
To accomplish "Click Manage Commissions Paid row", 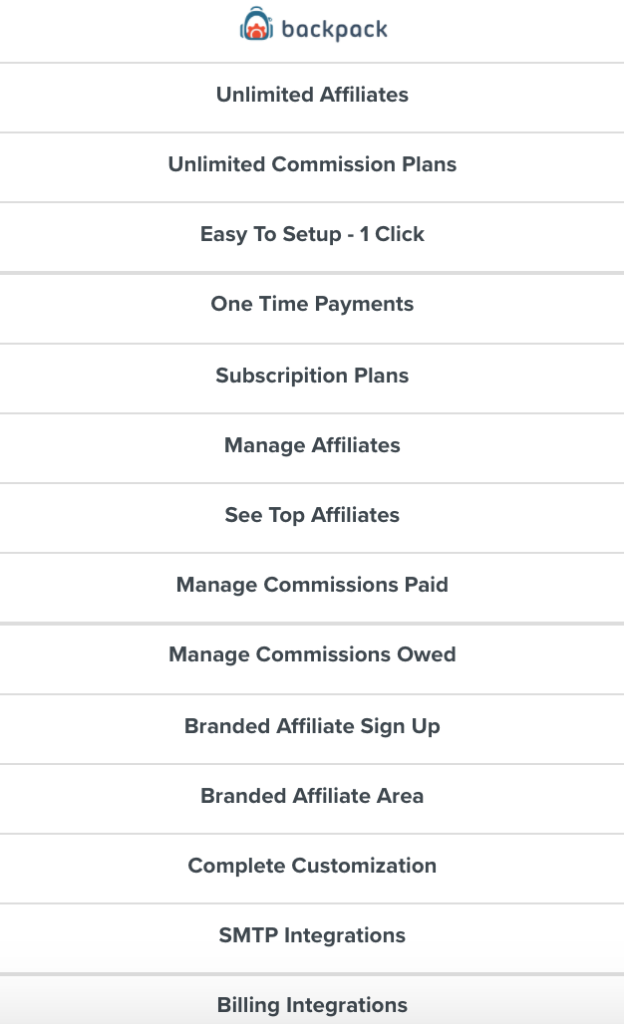I will (x=312, y=588).
